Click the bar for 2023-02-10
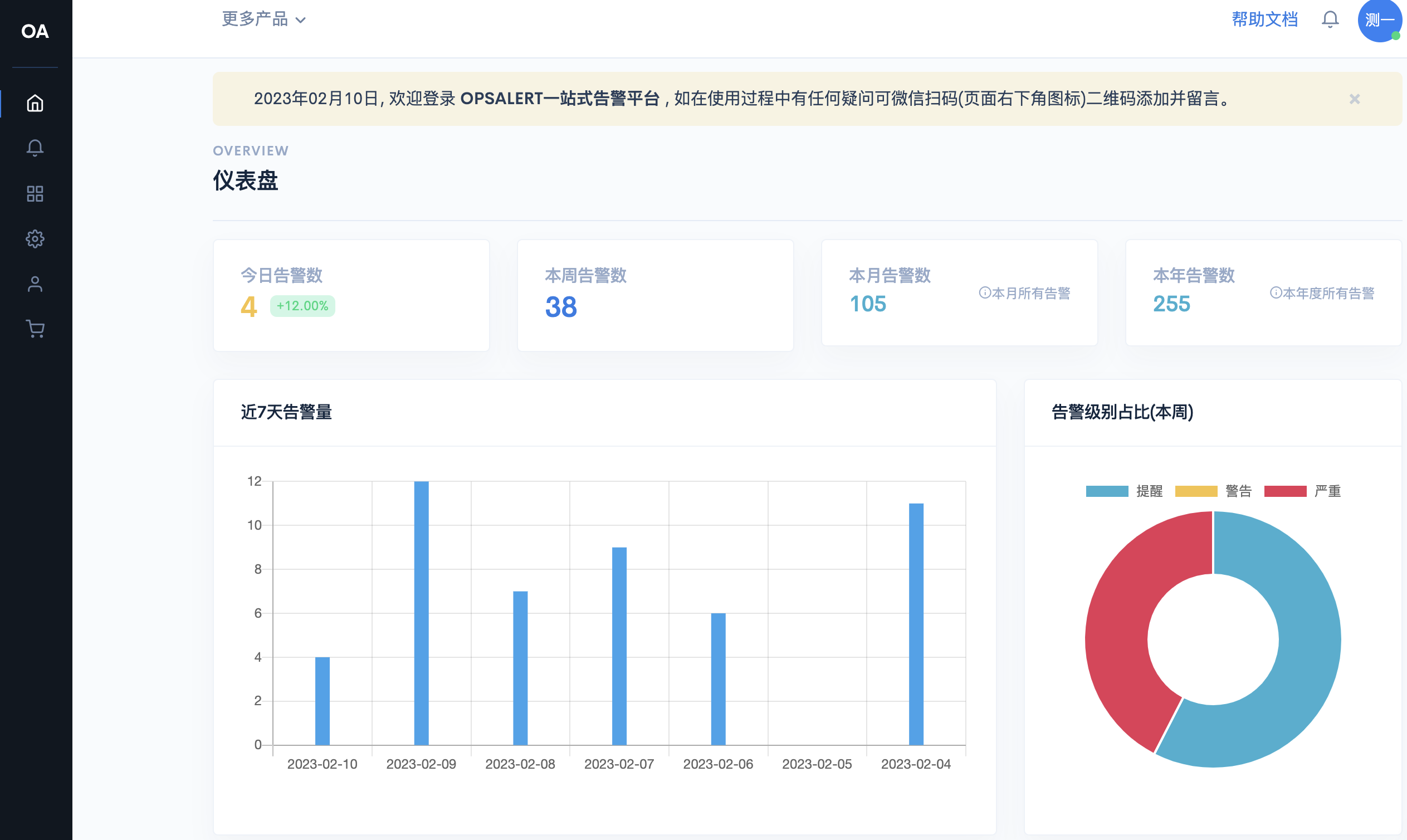The width and height of the screenshot is (1407, 840). point(323,701)
